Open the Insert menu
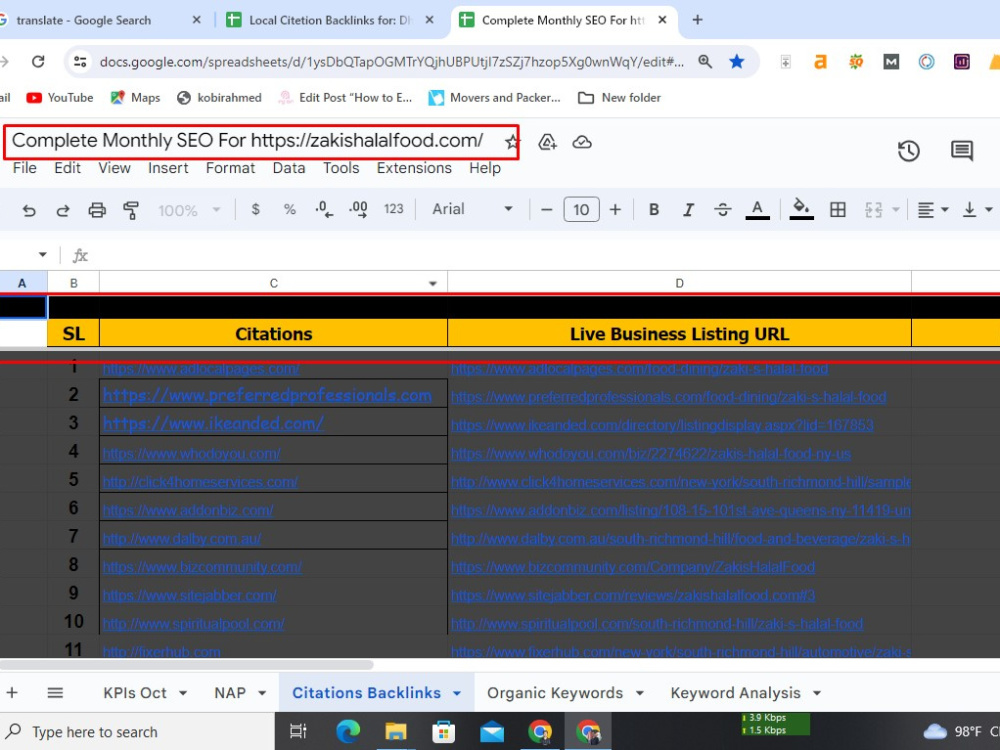The width and height of the screenshot is (1000, 750). pos(168,168)
